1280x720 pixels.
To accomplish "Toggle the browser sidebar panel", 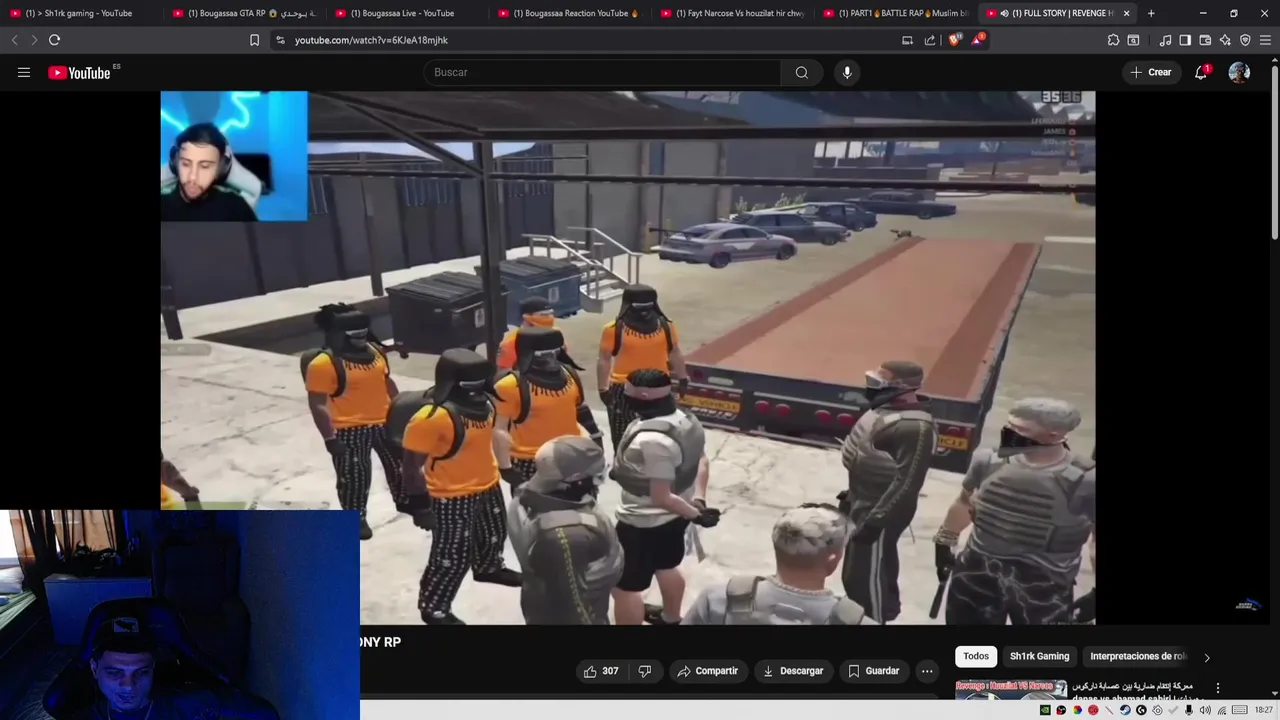I will coord(1185,40).
